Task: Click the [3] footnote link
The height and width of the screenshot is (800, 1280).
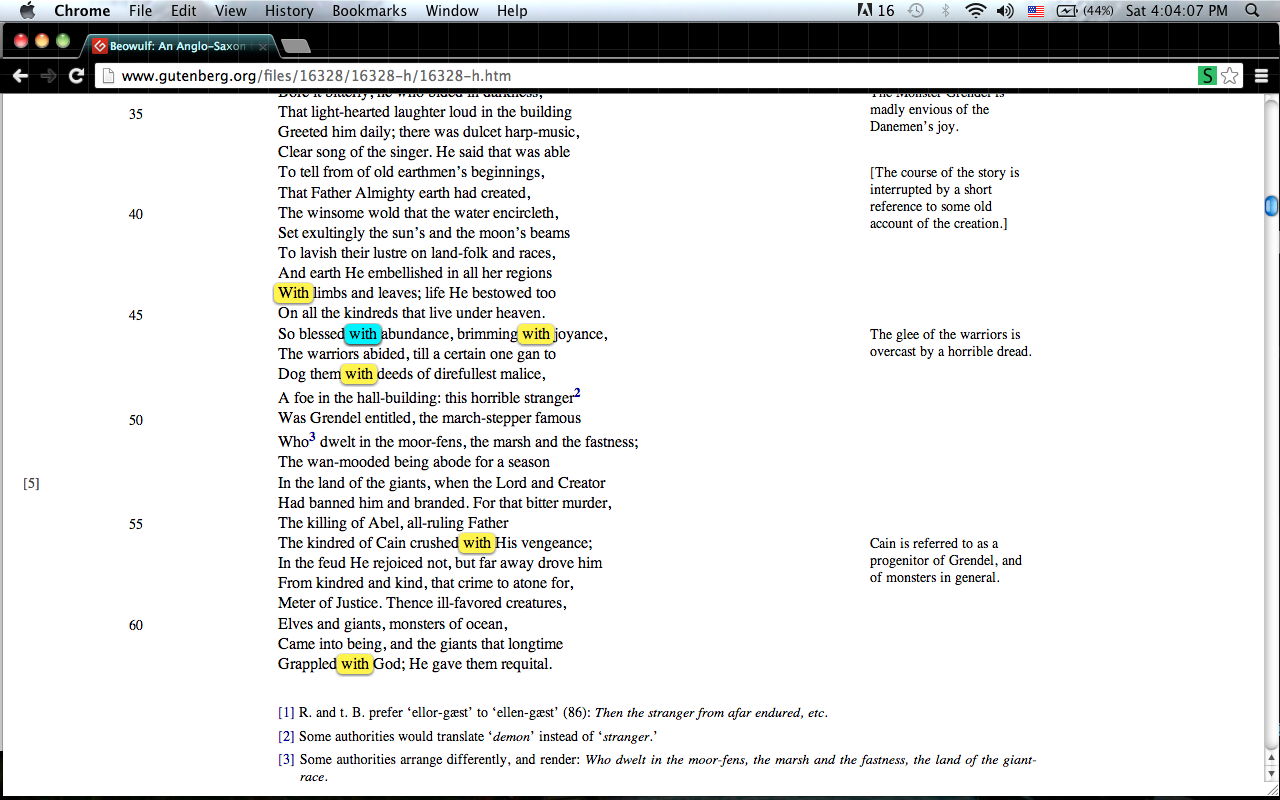Action: (x=286, y=759)
